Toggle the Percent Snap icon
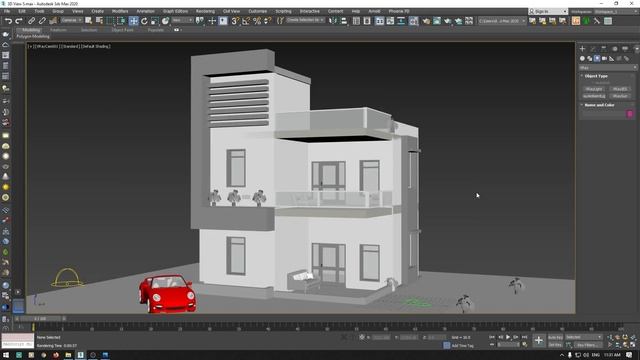This screenshot has height=360, width=640. coord(257,21)
